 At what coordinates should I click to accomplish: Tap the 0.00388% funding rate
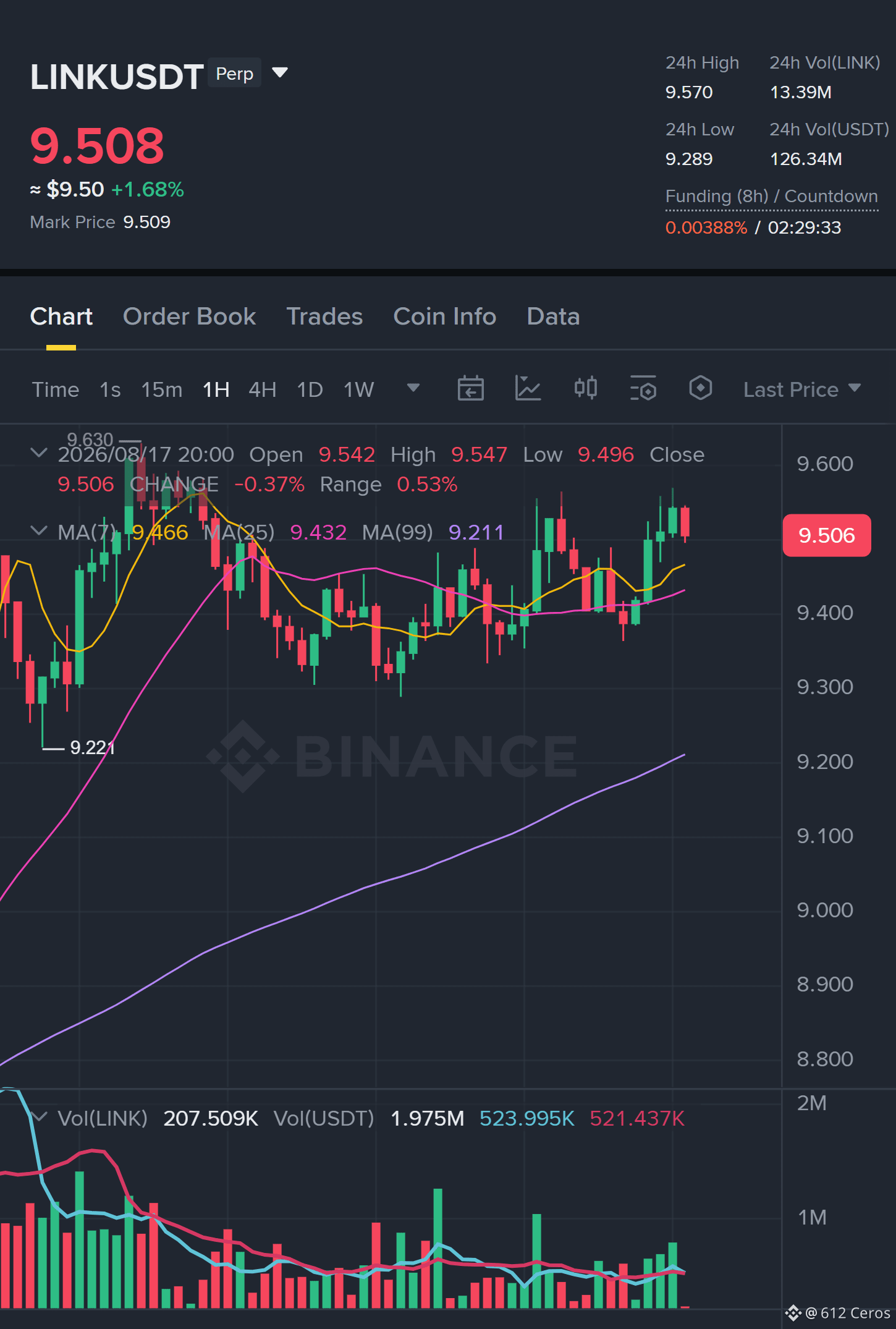click(x=706, y=227)
